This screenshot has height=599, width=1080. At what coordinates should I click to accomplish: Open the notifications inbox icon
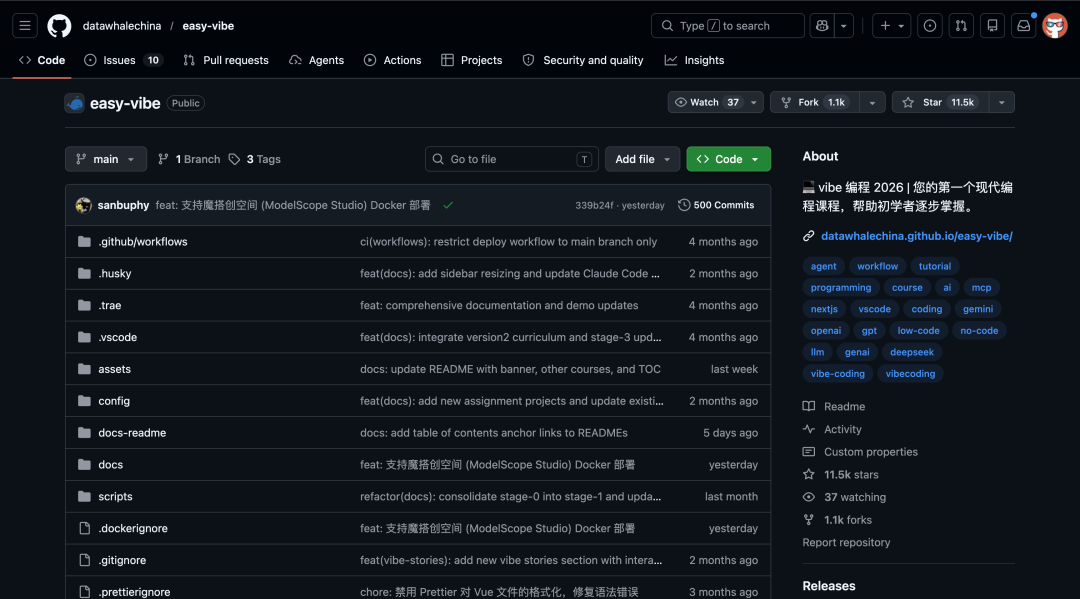tap(1024, 26)
